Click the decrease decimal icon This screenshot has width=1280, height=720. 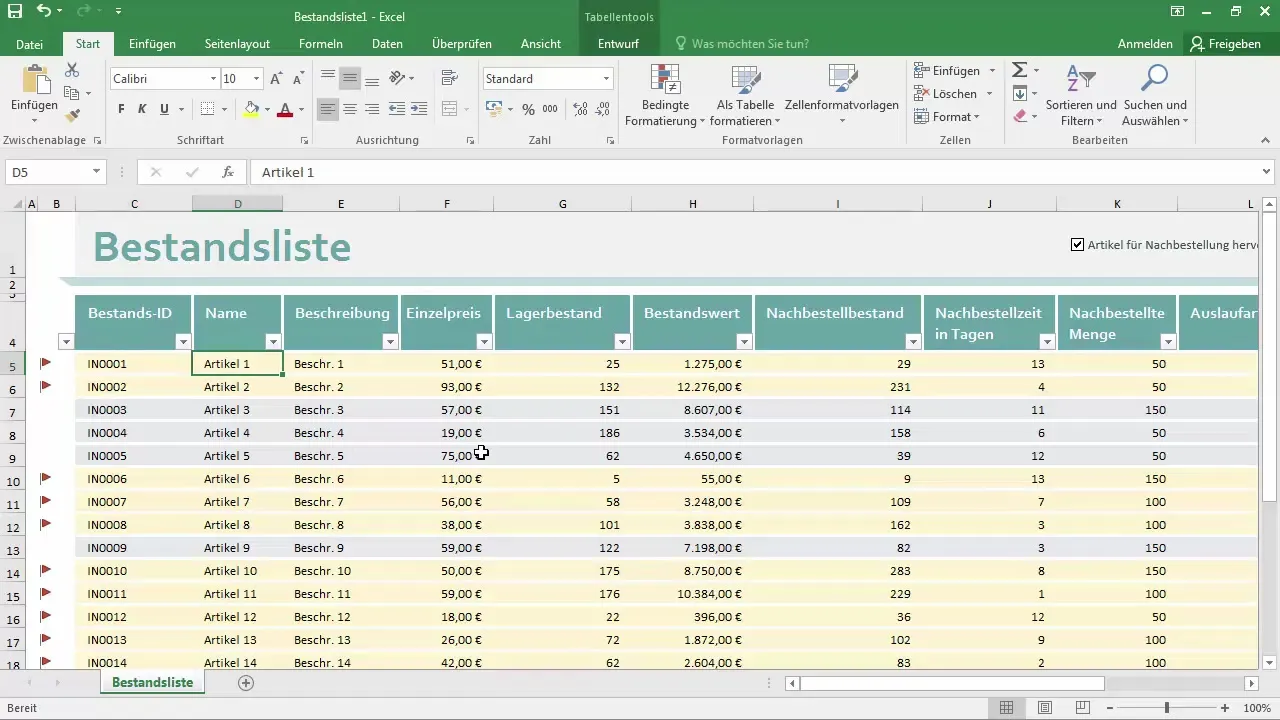tap(603, 109)
